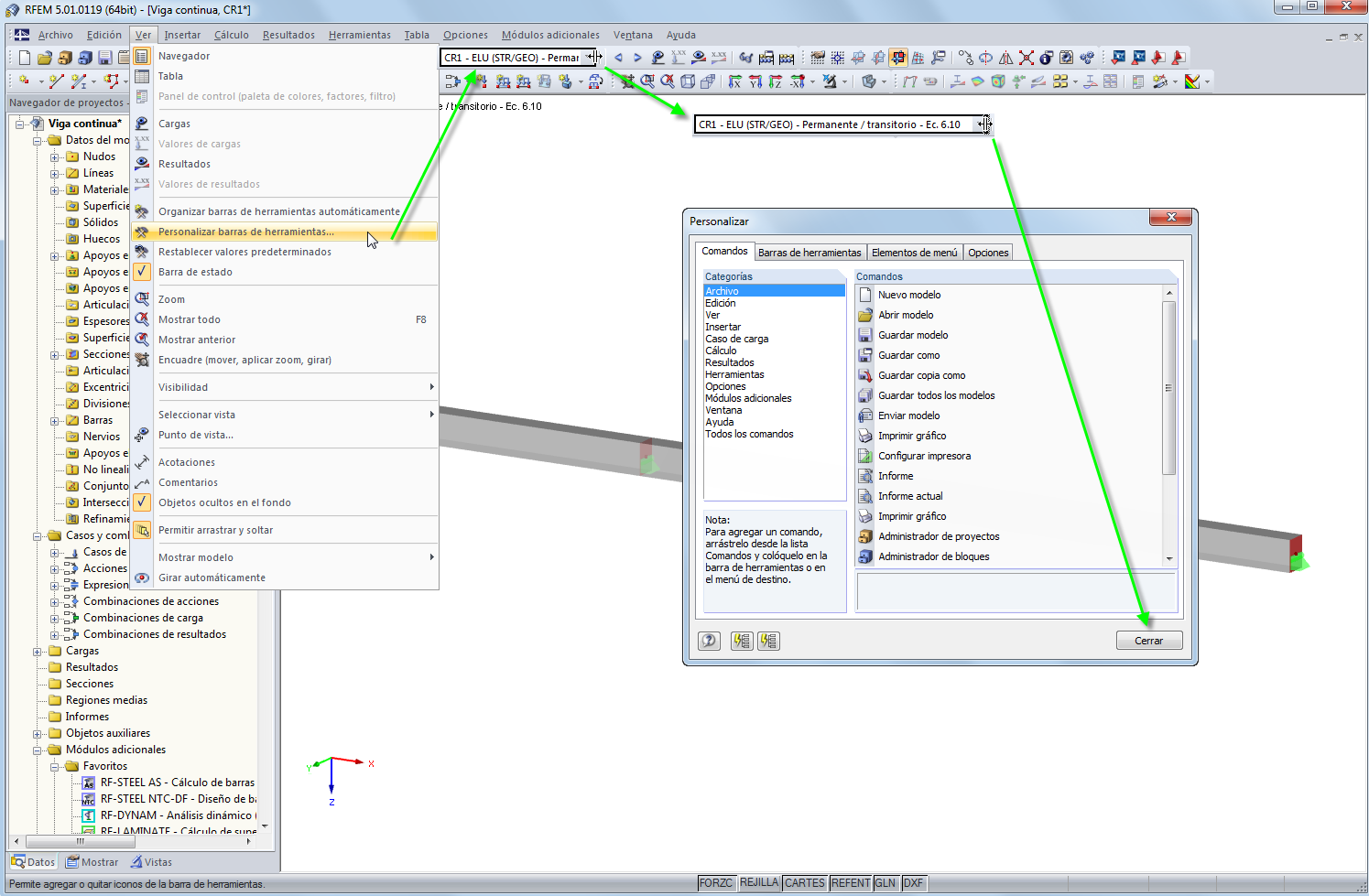Expand the Objetos auxiliares tree node
The image size is (1369, 896).
[x=38, y=733]
